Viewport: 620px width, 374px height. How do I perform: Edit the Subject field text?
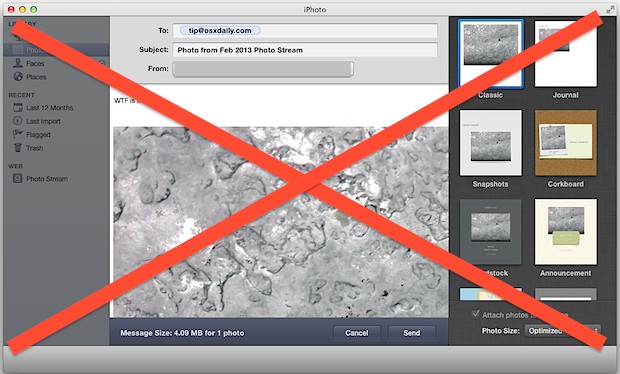point(305,50)
